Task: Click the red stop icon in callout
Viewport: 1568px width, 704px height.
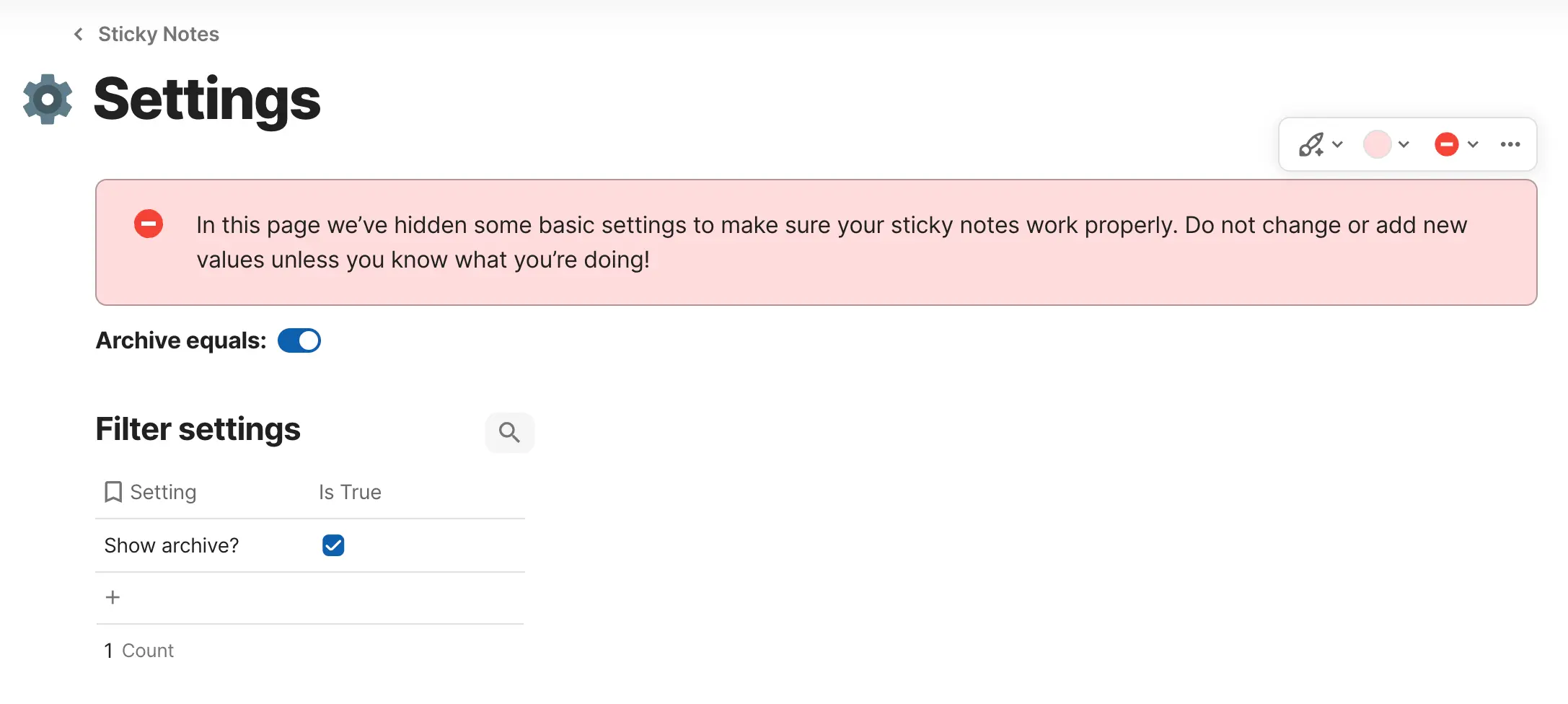Action: 149,224
